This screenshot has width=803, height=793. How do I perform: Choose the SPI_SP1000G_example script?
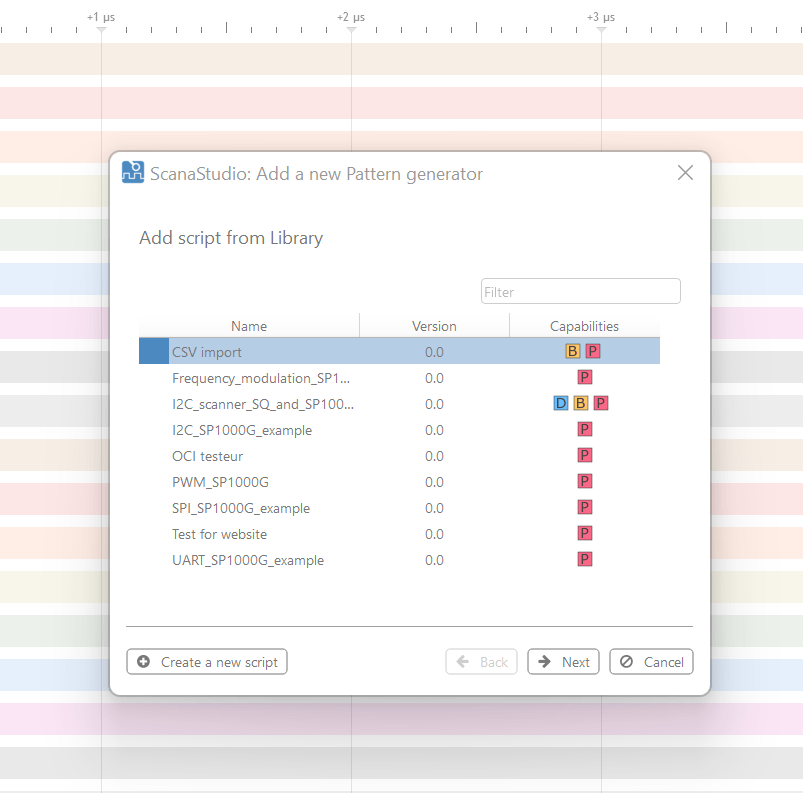pyautogui.click(x=241, y=508)
